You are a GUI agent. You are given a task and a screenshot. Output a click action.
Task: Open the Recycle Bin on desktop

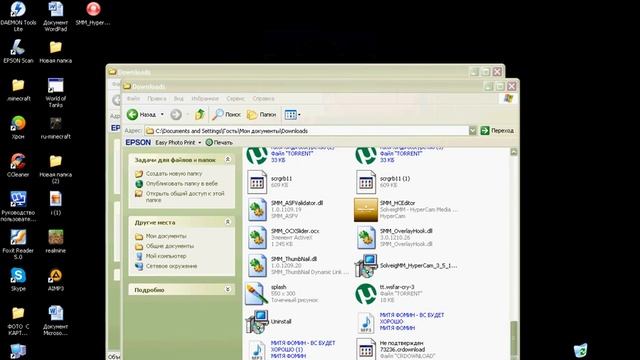pyautogui.click(x=580, y=350)
